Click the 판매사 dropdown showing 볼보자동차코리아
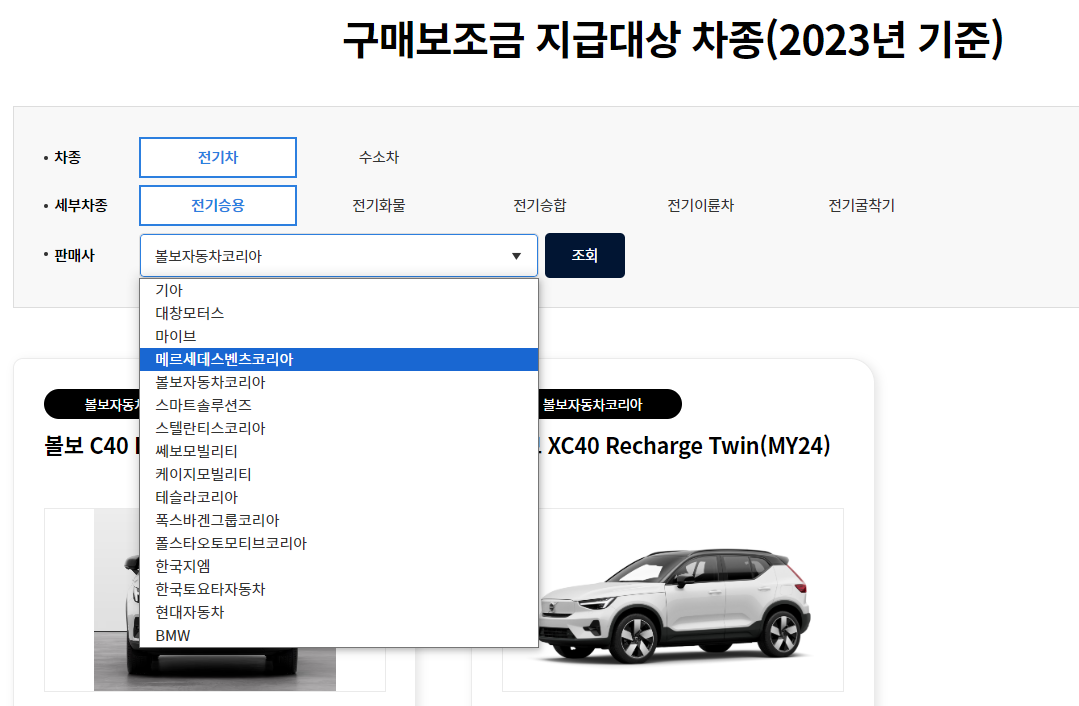 tap(339, 255)
